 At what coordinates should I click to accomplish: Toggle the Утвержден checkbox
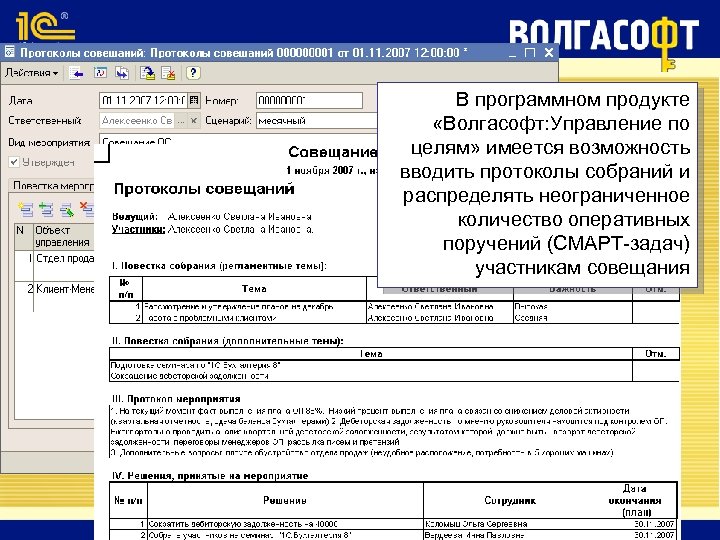[14, 162]
